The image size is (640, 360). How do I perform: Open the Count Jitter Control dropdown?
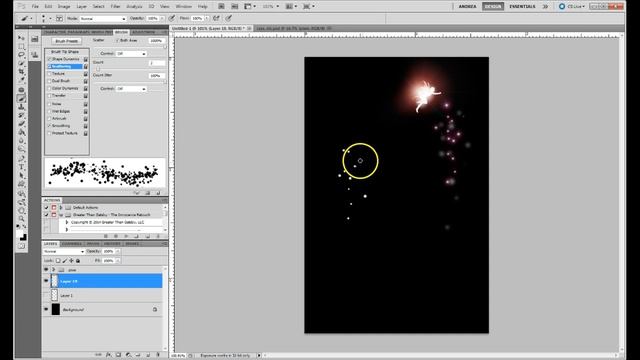(131, 89)
